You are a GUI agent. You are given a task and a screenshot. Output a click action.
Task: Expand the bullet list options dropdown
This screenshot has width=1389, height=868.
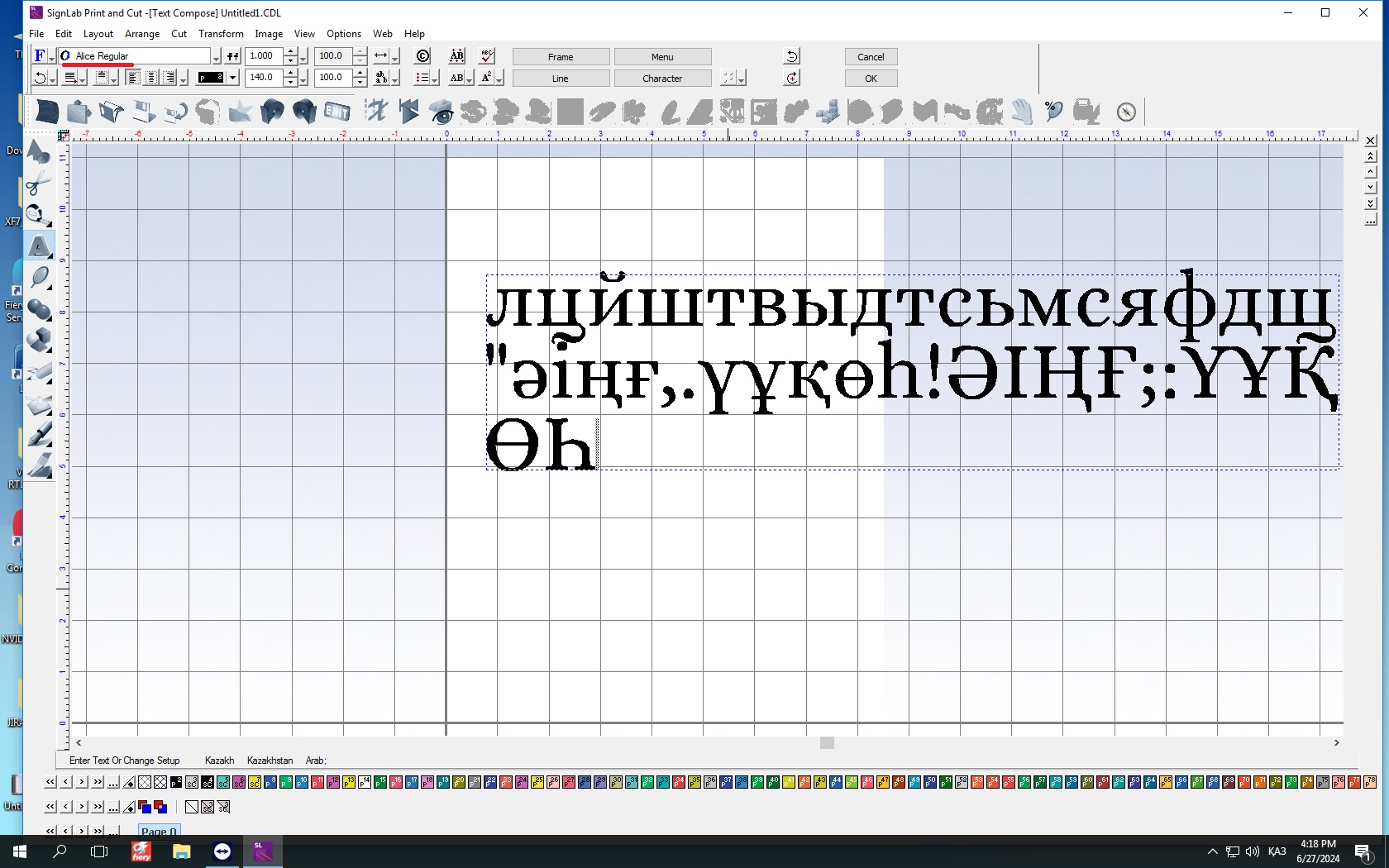click(x=435, y=79)
